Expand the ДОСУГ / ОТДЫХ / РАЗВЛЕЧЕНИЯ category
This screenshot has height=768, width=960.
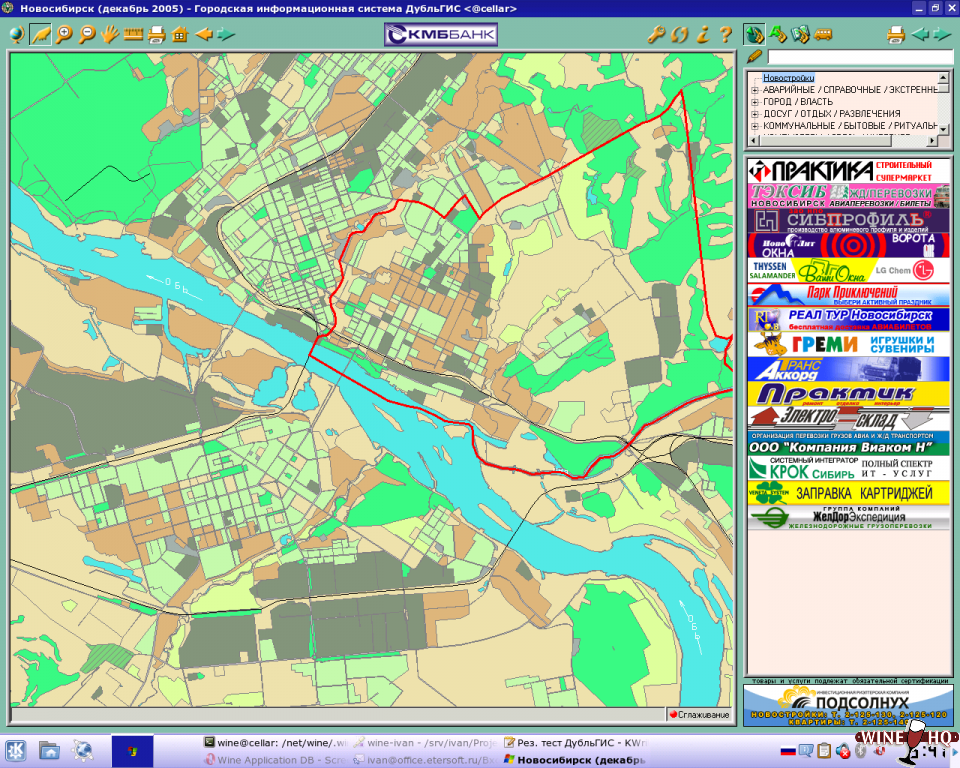[x=755, y=114]
